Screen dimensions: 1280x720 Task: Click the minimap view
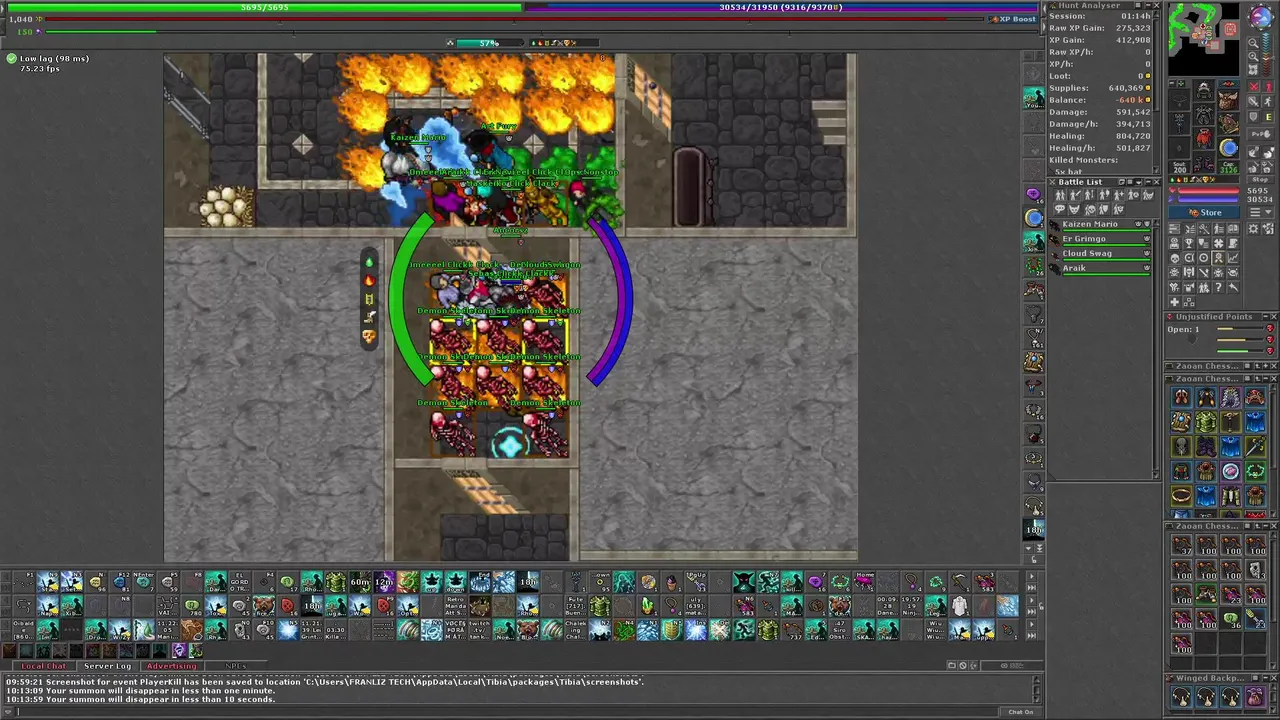pyautogui.click(x=1203, y=37)
